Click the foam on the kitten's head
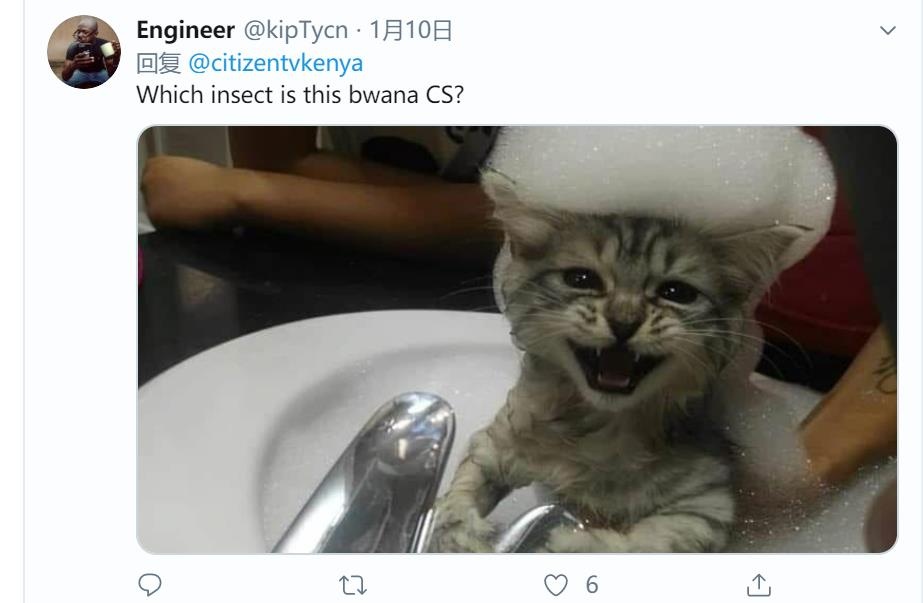923x603 pixels. [x=659, y=177]
